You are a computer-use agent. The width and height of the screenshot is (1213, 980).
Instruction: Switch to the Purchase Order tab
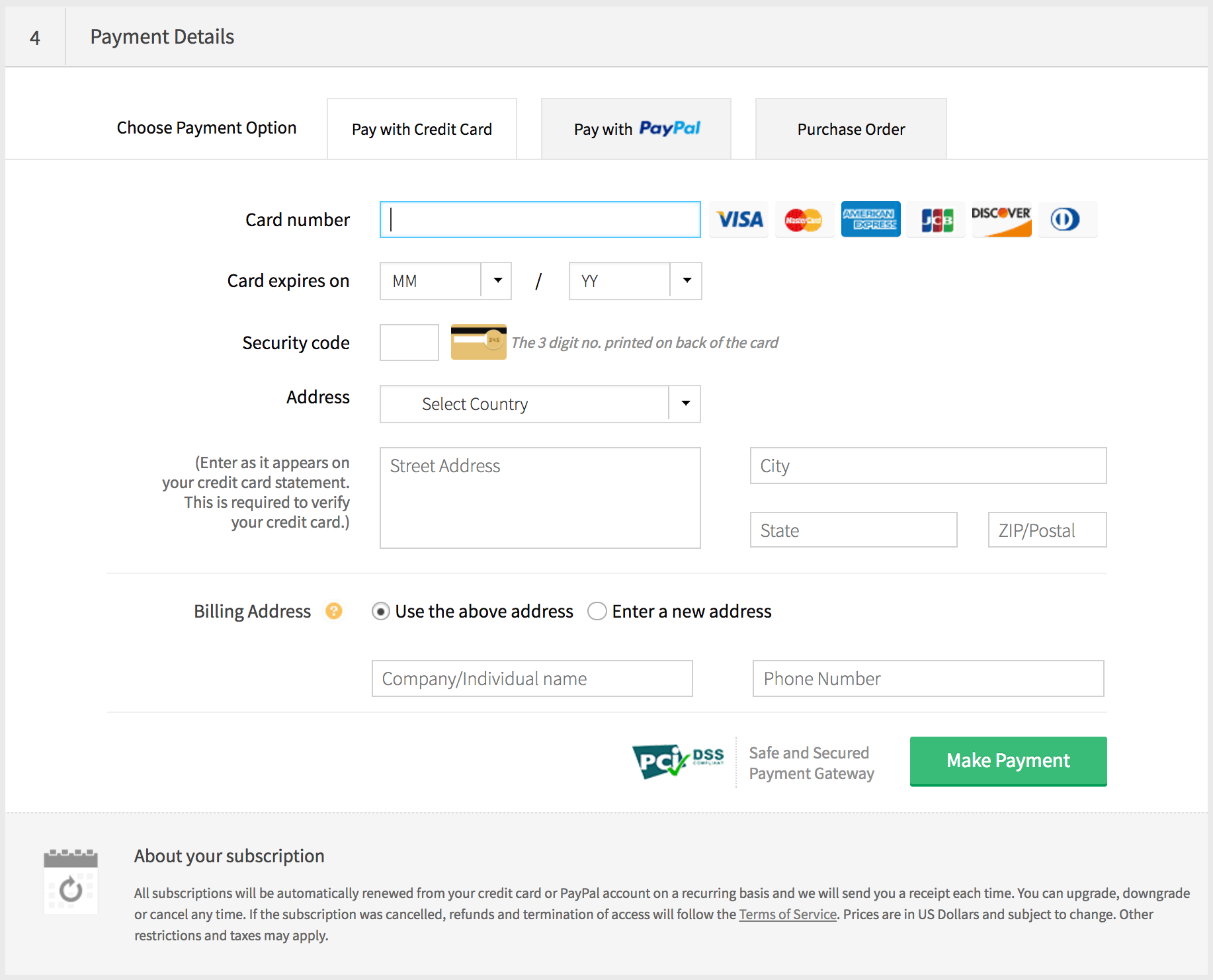click(x=851, y=129)
